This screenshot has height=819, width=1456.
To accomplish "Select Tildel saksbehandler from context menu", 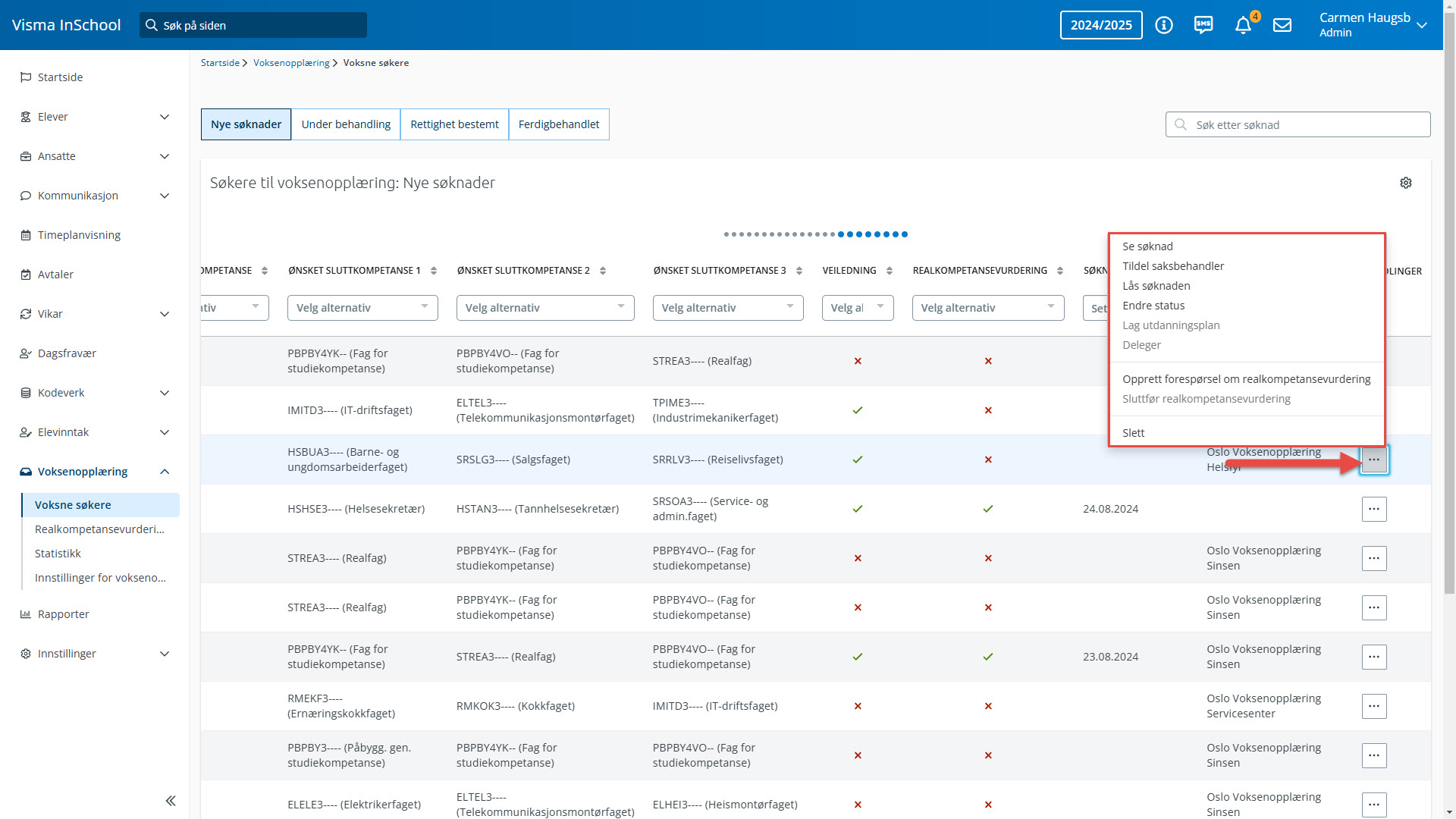I will pos(1173,266).
